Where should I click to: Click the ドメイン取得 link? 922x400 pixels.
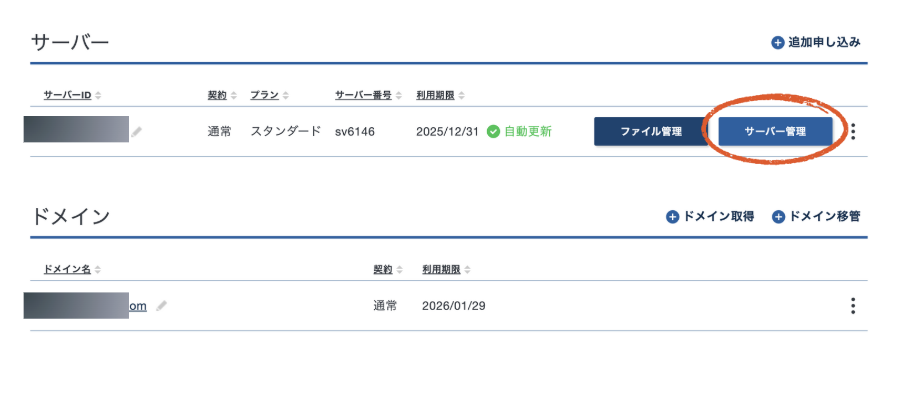717,216
